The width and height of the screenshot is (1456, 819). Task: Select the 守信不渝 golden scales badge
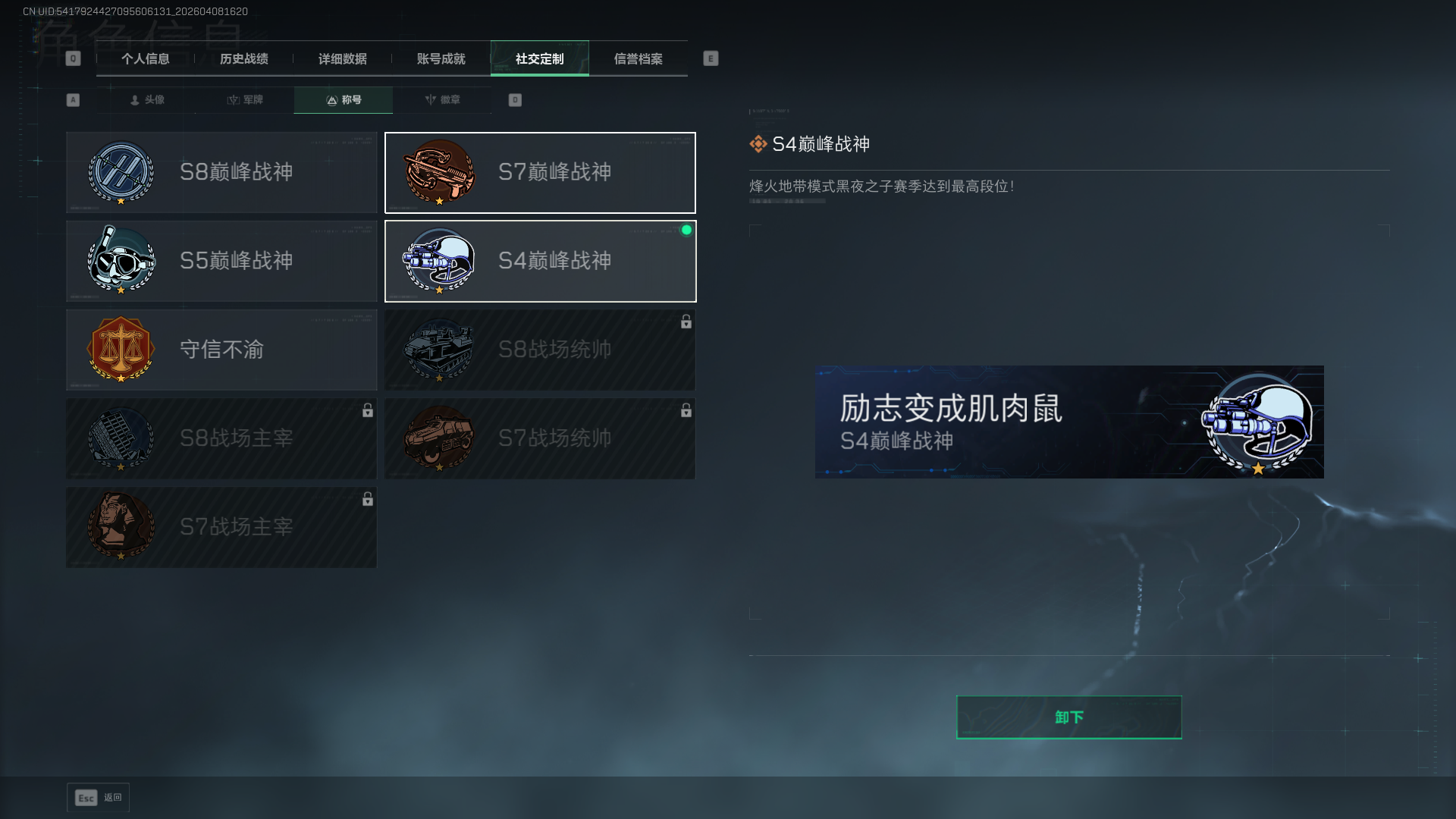121,350
